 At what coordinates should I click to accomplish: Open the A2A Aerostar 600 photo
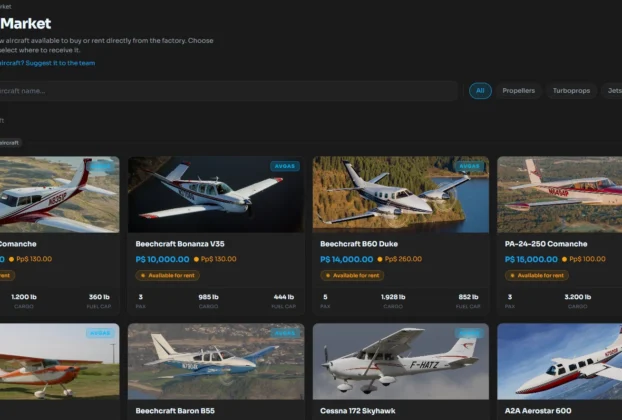[560, 361]
